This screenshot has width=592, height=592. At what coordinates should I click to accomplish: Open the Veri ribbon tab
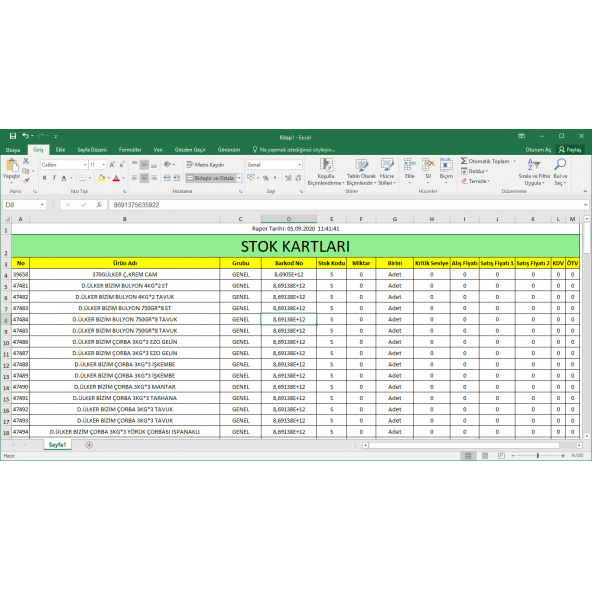[158, 150]
